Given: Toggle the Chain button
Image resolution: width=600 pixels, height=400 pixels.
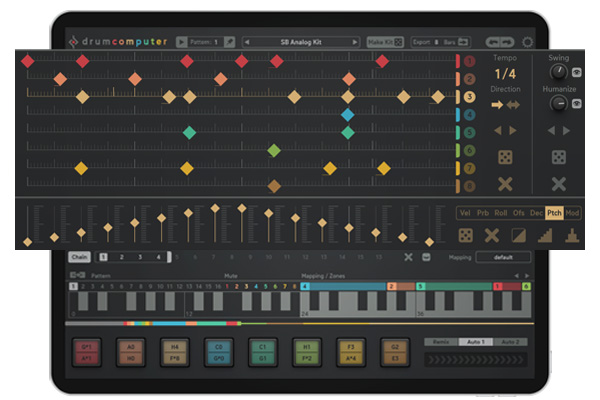Looking at the screenshot, I should point(80,257).
